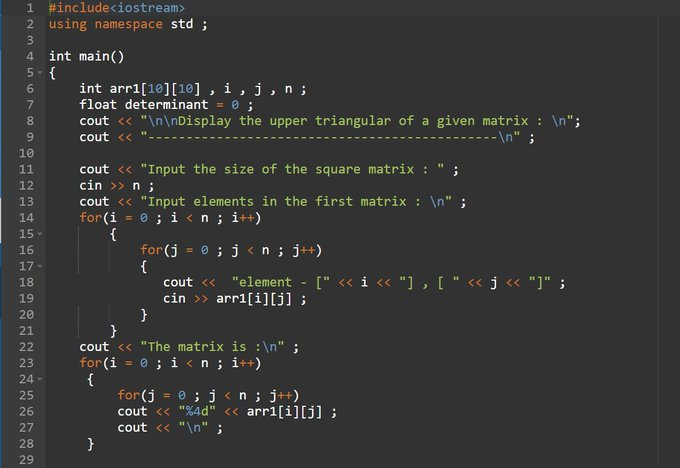Click "float determinant = 0 ;" line
This screenshot has height=468, width=680.
pos(166,105)
